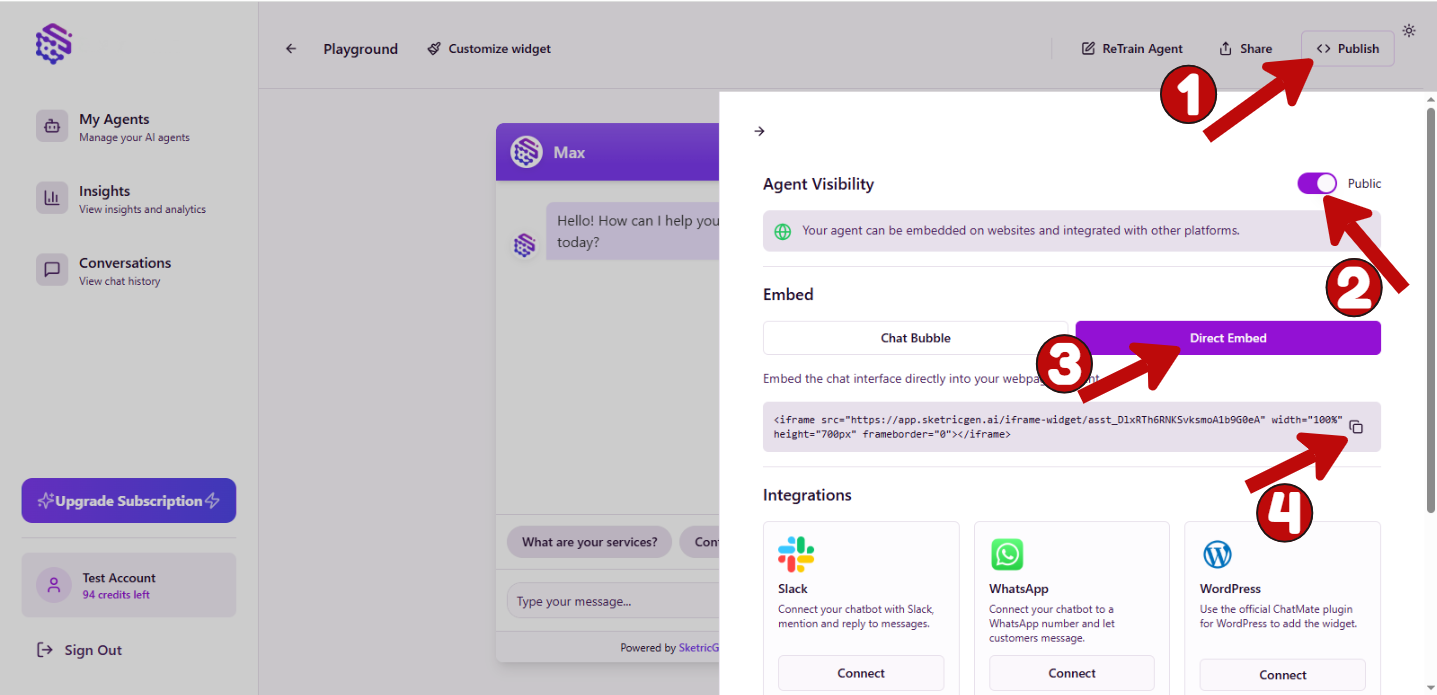Click the SketricGen logo
The image size is (1437, 695).
(52, 43)
